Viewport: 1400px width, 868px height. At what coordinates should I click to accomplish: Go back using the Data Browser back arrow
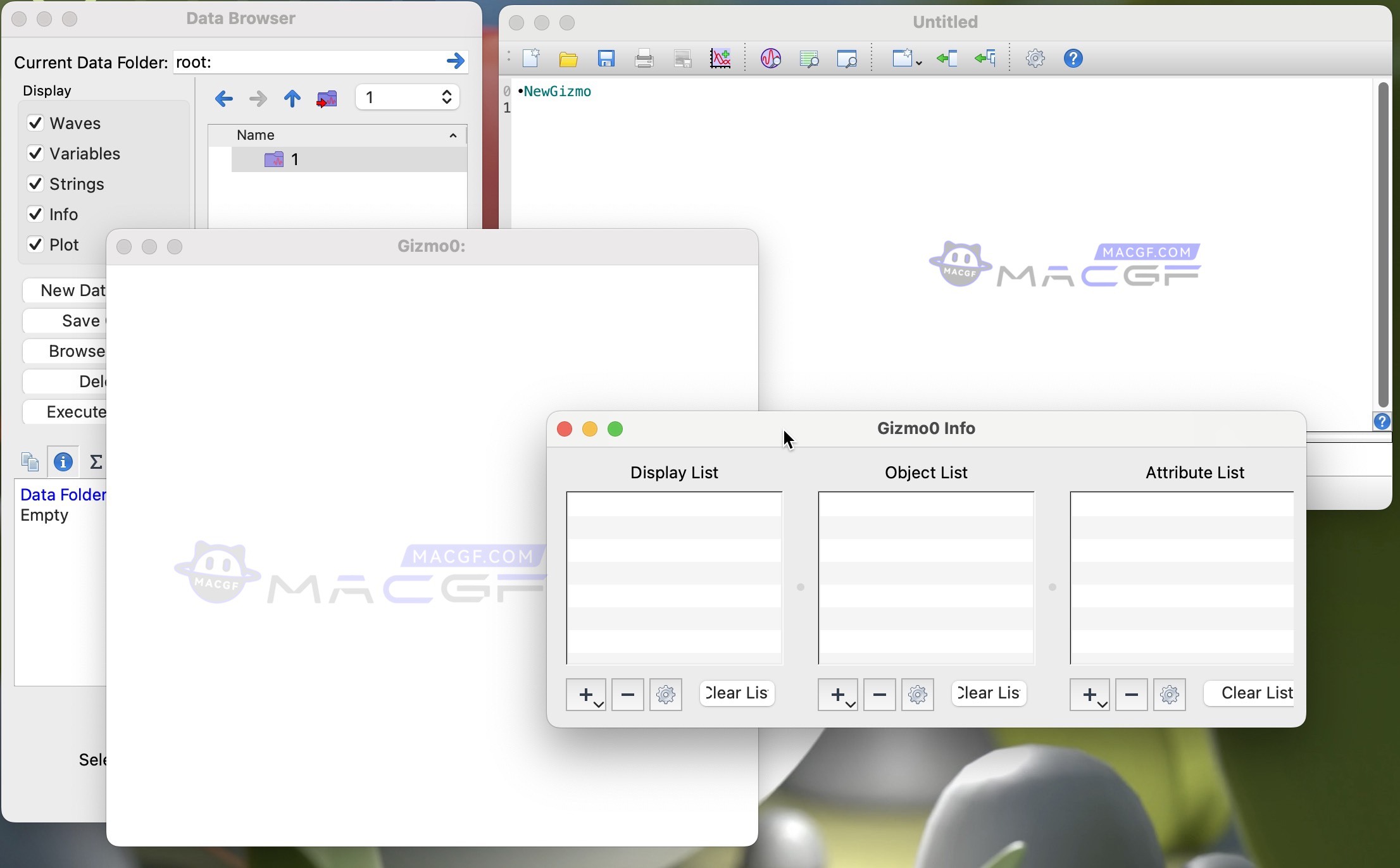coord(223,98)
